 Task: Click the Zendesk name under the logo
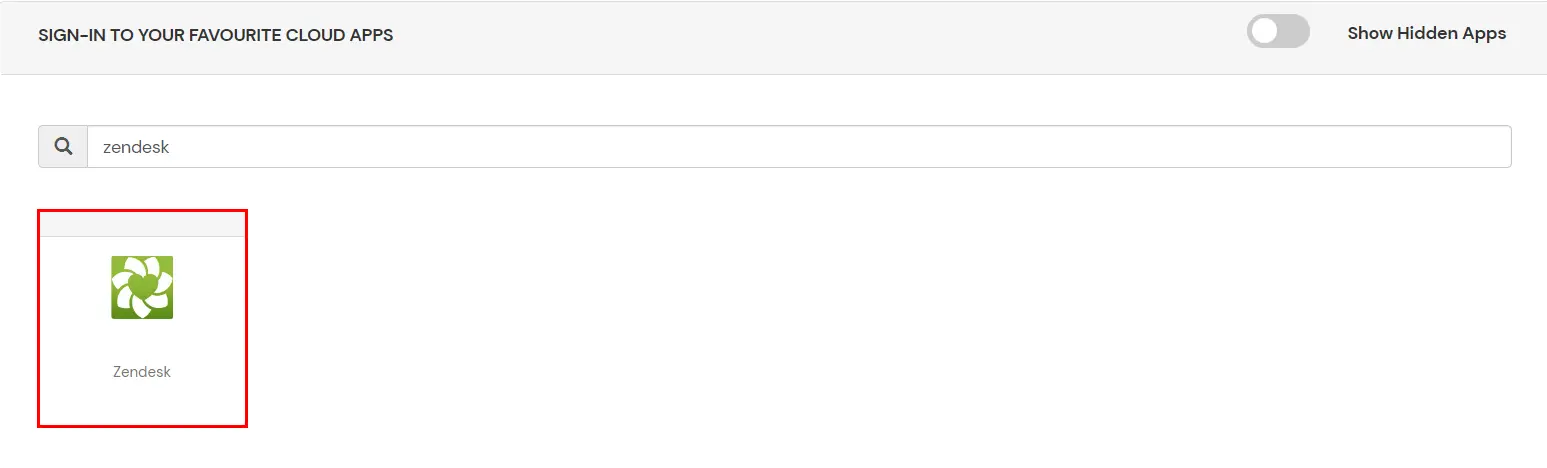click(x=142, y=372)
